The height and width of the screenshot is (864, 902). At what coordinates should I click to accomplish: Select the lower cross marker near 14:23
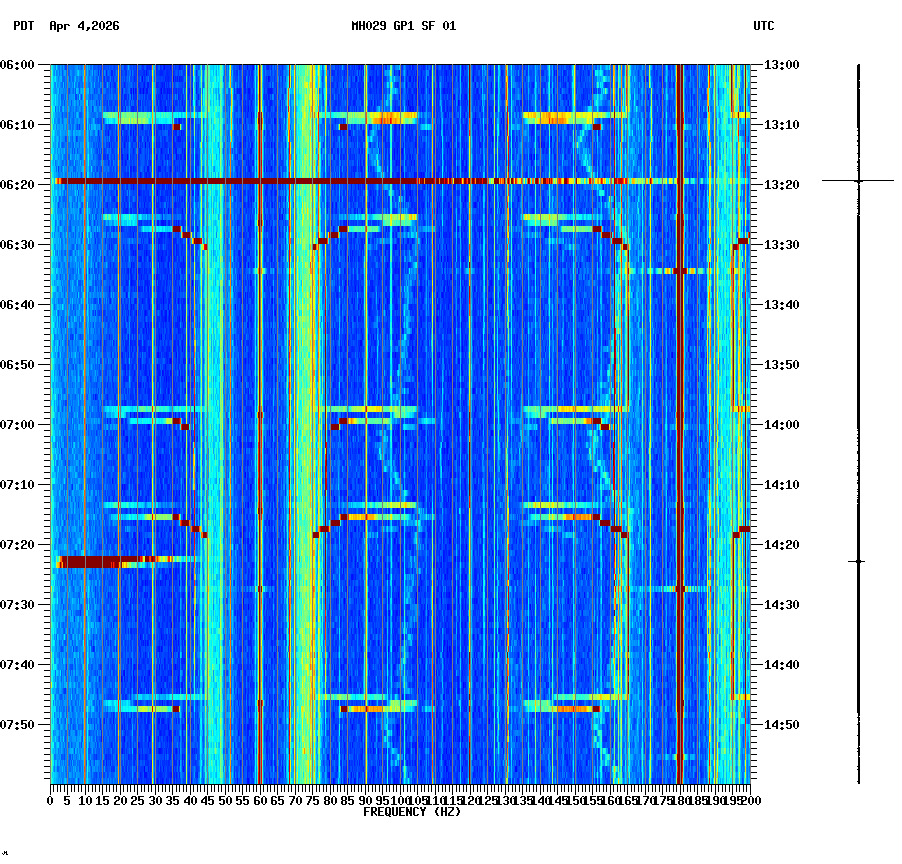pos(858,561)
